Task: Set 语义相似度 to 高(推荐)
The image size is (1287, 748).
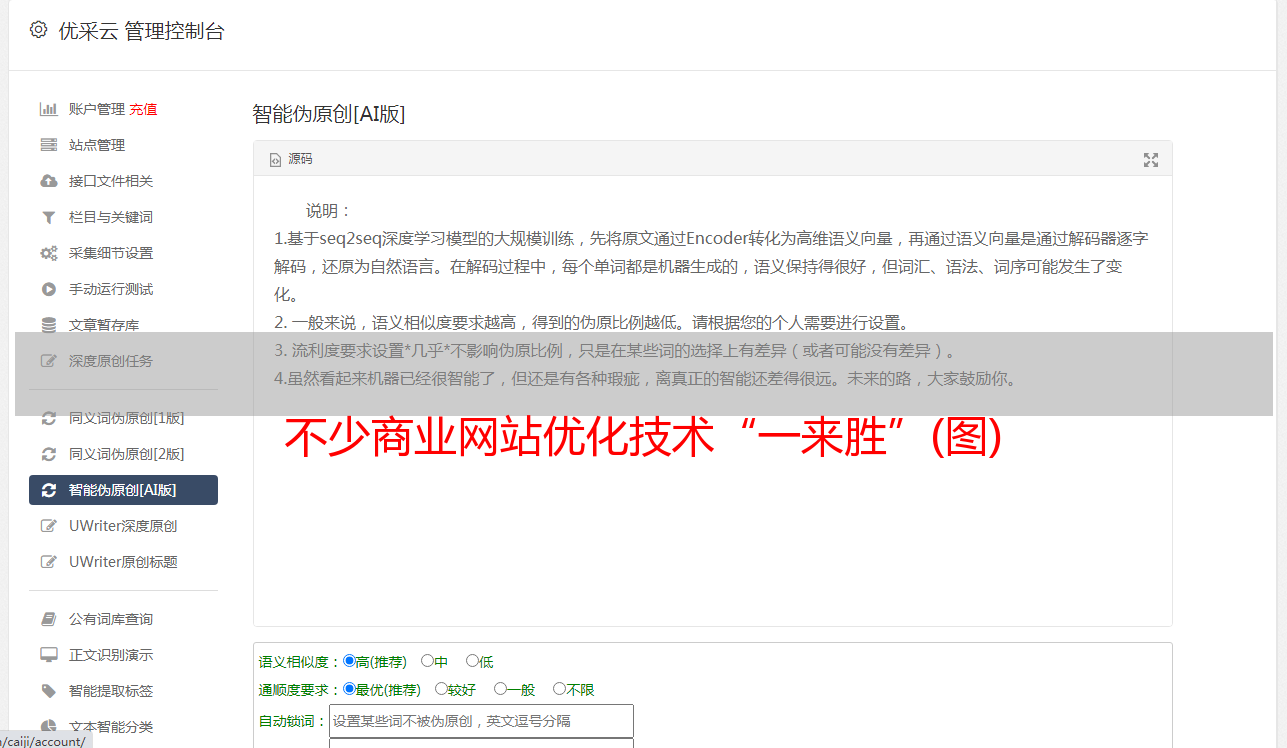Action: point(349,661)
